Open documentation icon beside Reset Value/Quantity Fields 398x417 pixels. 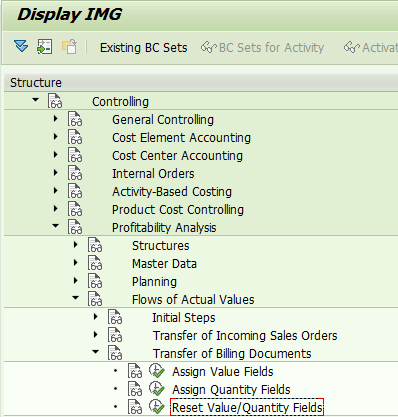coord(135,407)
